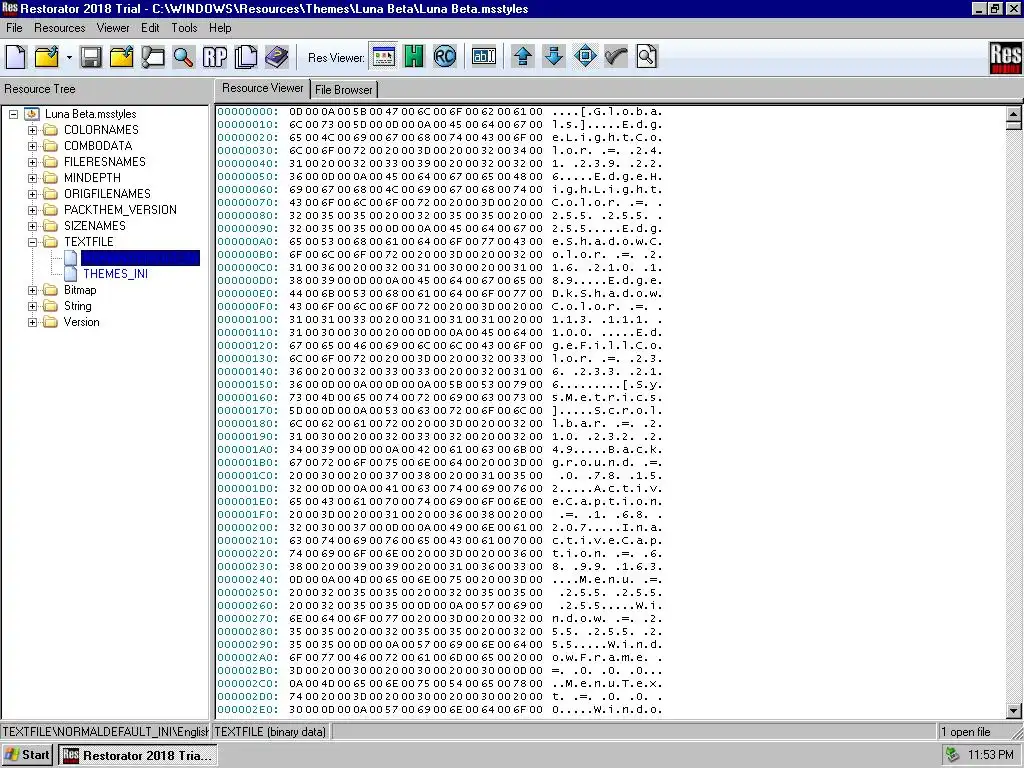Click the New file toolbar icon

(x=16, y=57)
